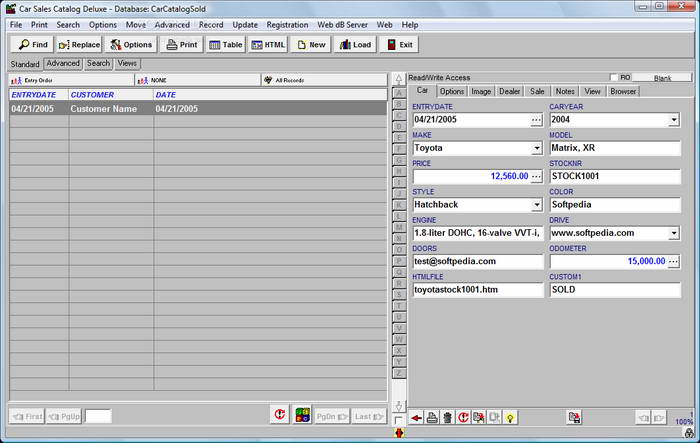Click the HTMLFILE field toyotastock1001.htm
The height and width of the screenshot is (443, 700).
(x=478, y=290)
